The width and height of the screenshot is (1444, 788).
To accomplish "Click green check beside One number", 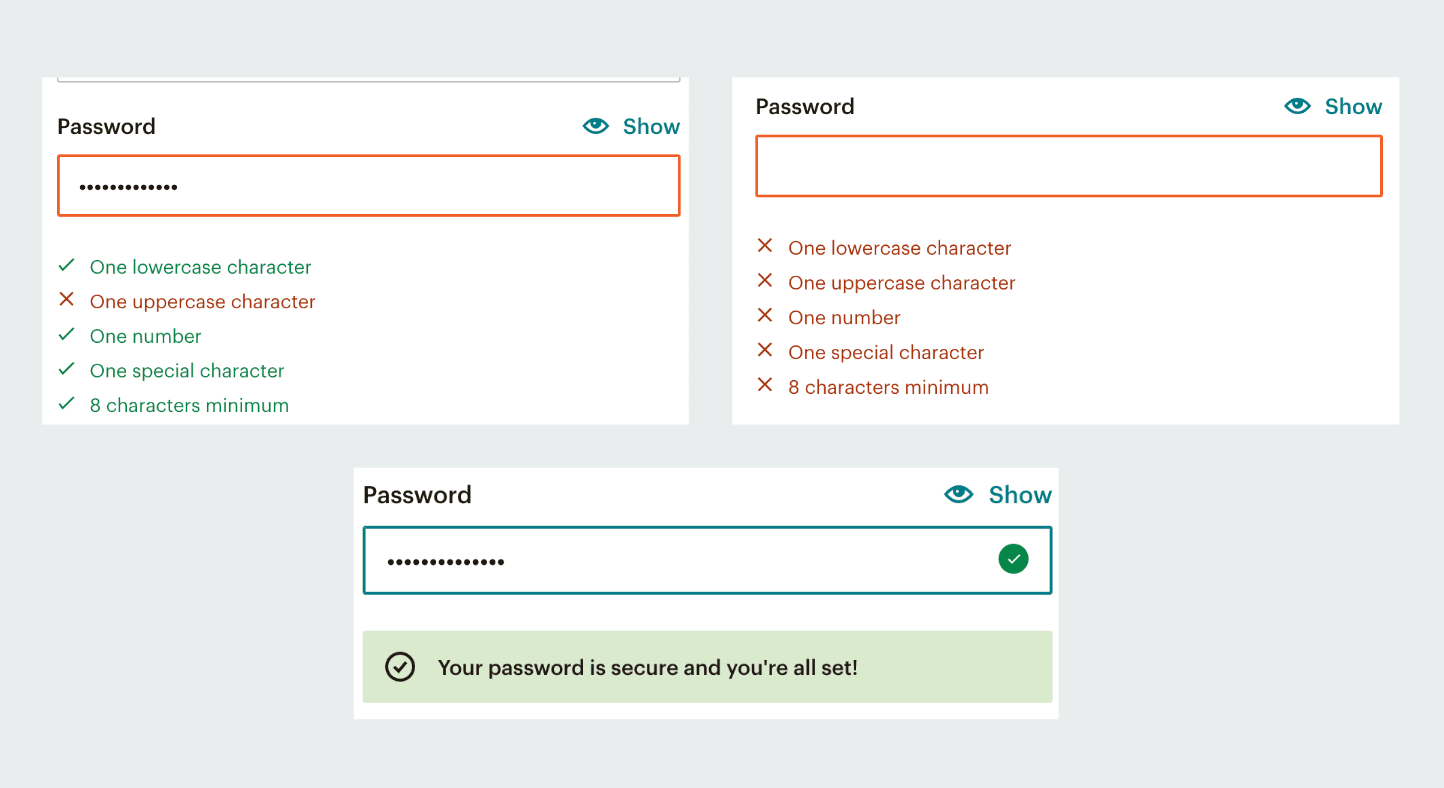I will click(67, 335).
